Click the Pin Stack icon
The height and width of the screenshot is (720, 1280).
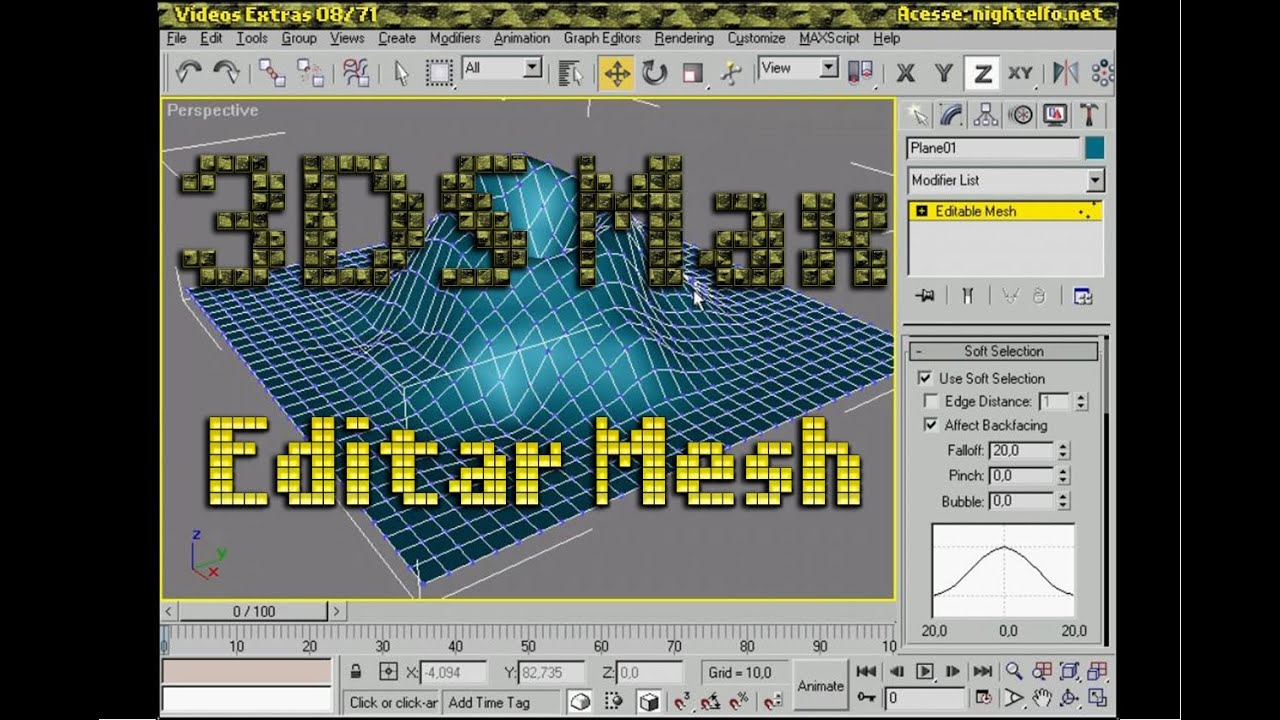[x=925, y=296]
